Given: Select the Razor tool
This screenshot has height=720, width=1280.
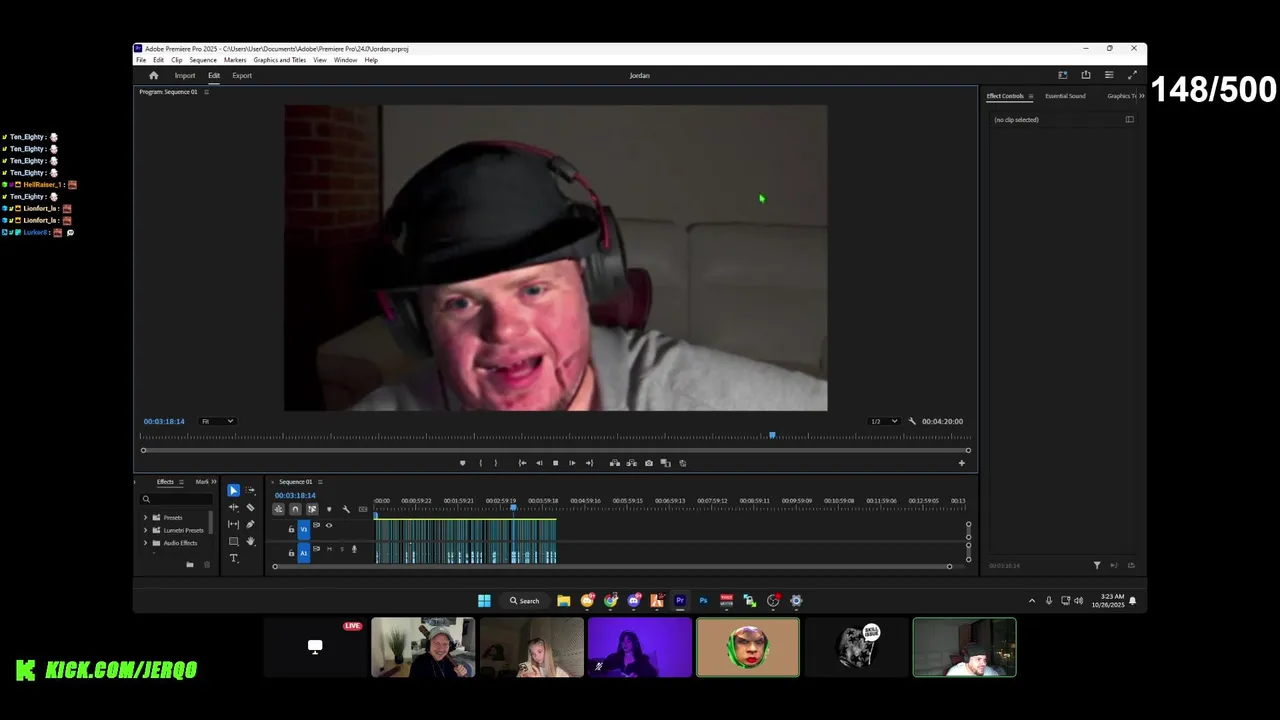Looking at the screenshot, I should point(250,507).
